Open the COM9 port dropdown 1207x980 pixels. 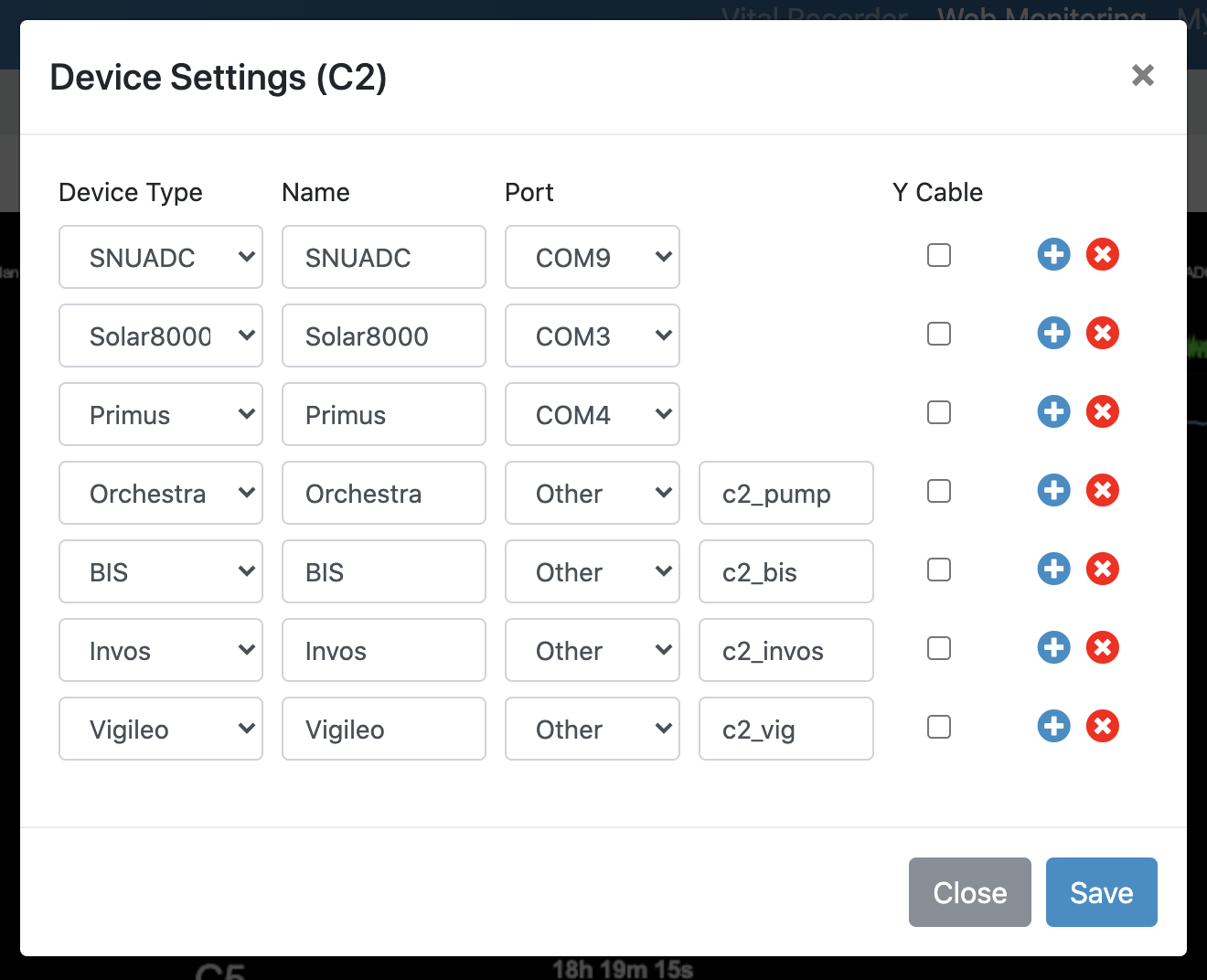[x=593, y=257]
